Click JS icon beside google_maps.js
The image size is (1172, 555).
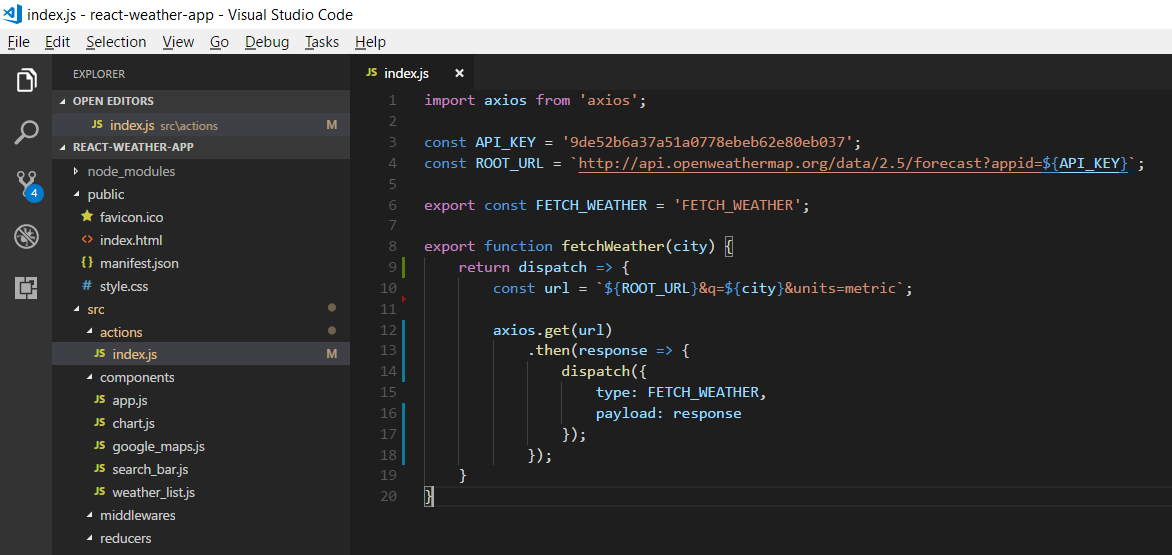tap(99, 446)
